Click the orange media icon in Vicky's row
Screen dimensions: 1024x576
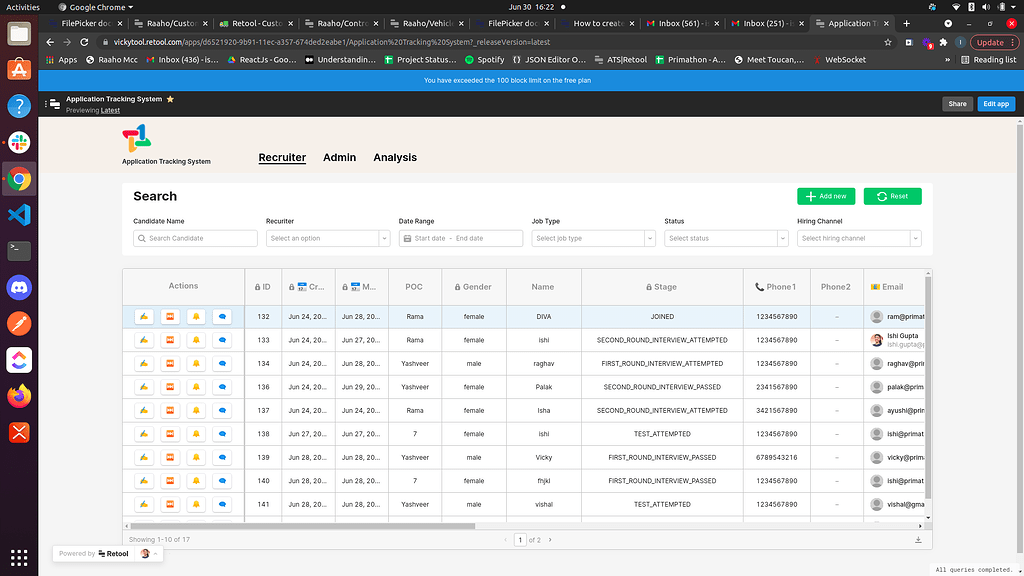pos(168,457)
